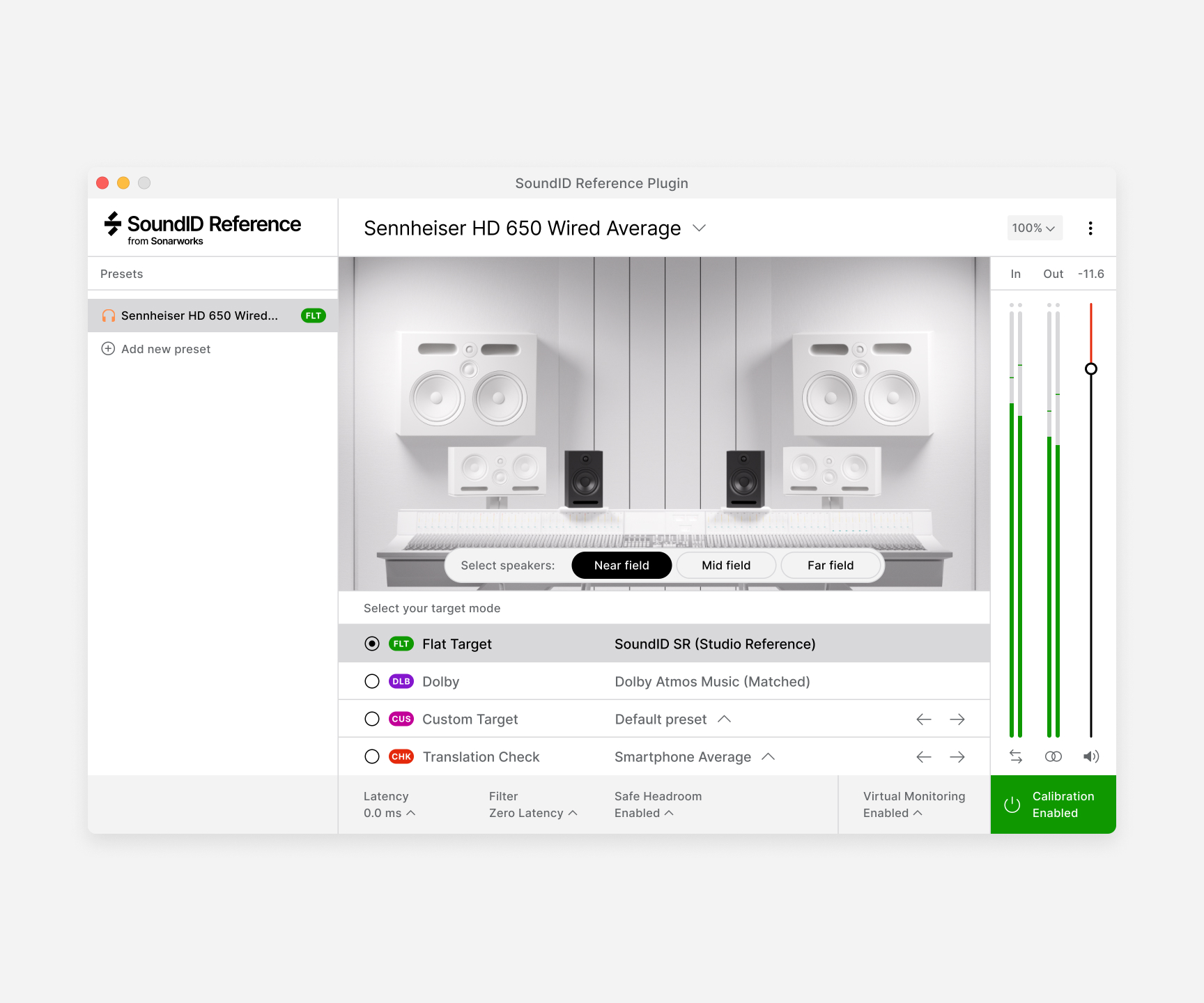Click the green FLT badge on the preset
The height and width of the screenshot is (1003, 1204).
coord(313,315)
